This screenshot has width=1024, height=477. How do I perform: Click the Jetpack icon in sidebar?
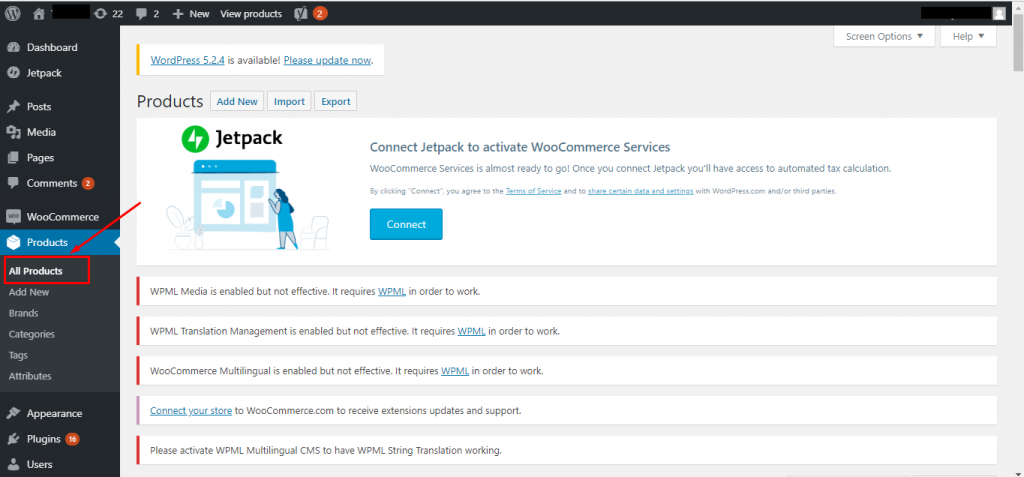[x=13, y=73]
